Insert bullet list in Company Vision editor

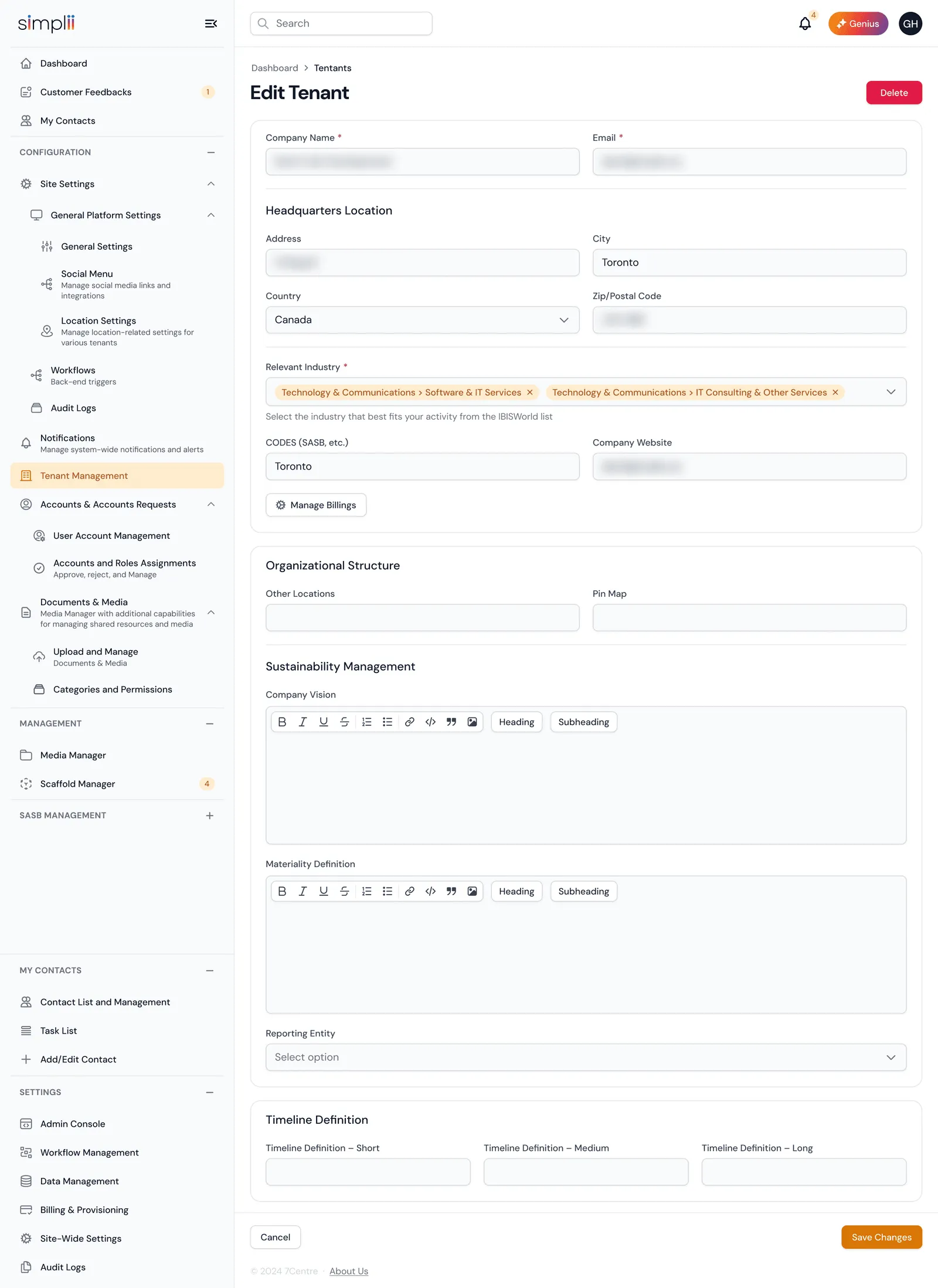(388, 722)
